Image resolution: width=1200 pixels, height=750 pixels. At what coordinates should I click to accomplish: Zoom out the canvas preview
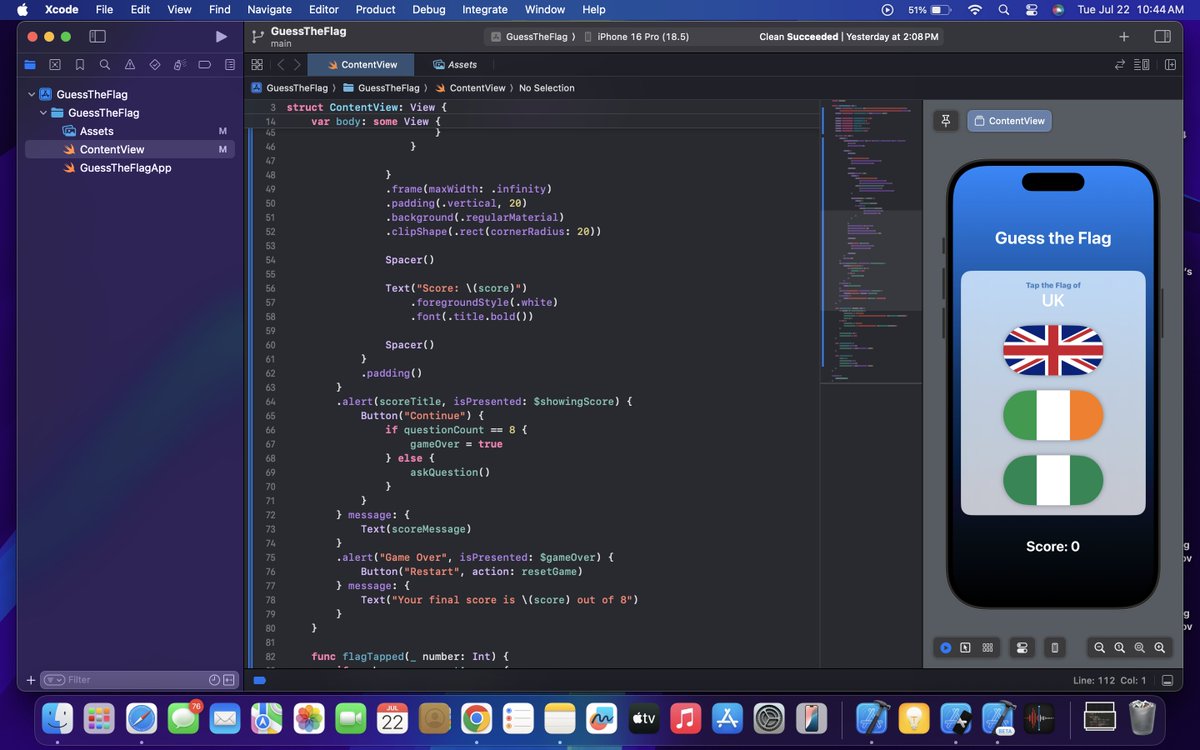click(1099, 648)
